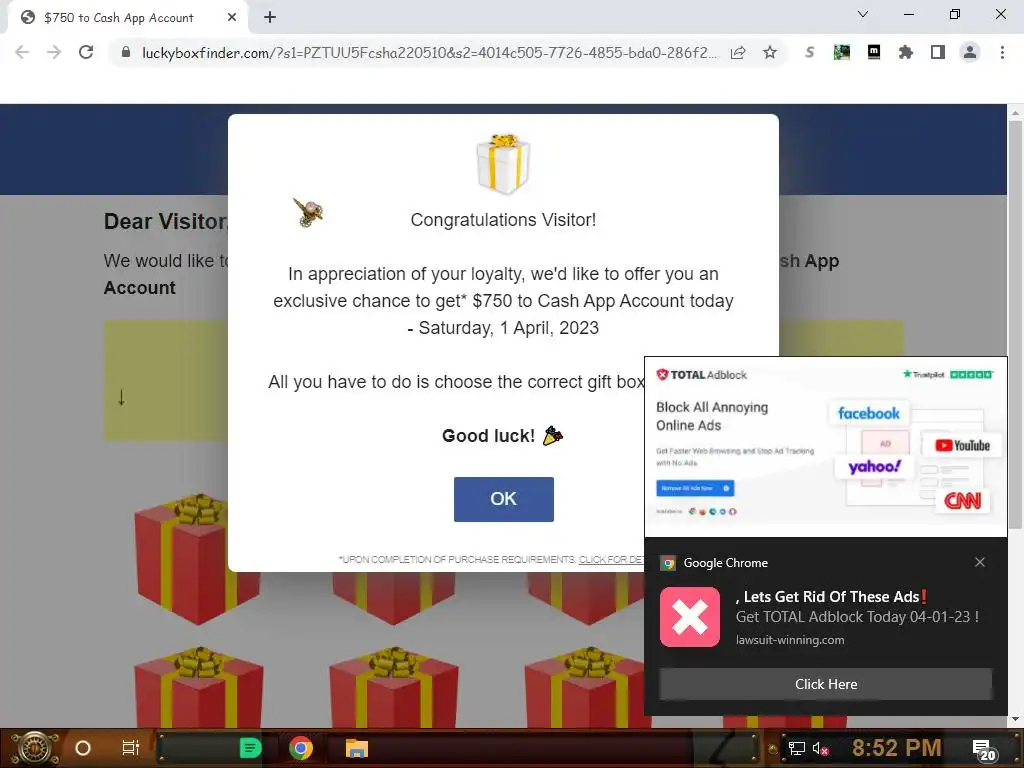Close the '$750 to Cash App Account' tab
The image size is (1024, 768).
coord(232,18)
